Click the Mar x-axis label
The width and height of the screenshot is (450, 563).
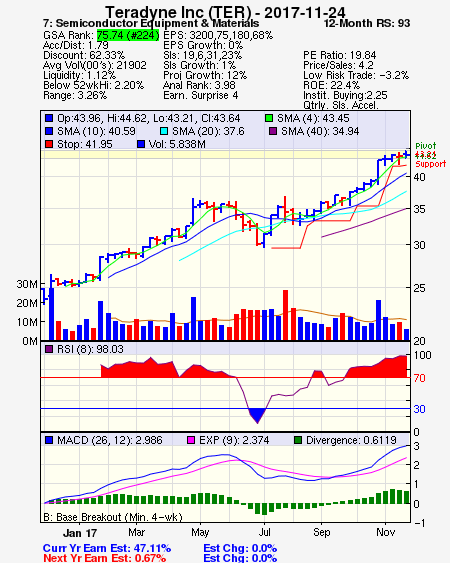click(136, 532)
